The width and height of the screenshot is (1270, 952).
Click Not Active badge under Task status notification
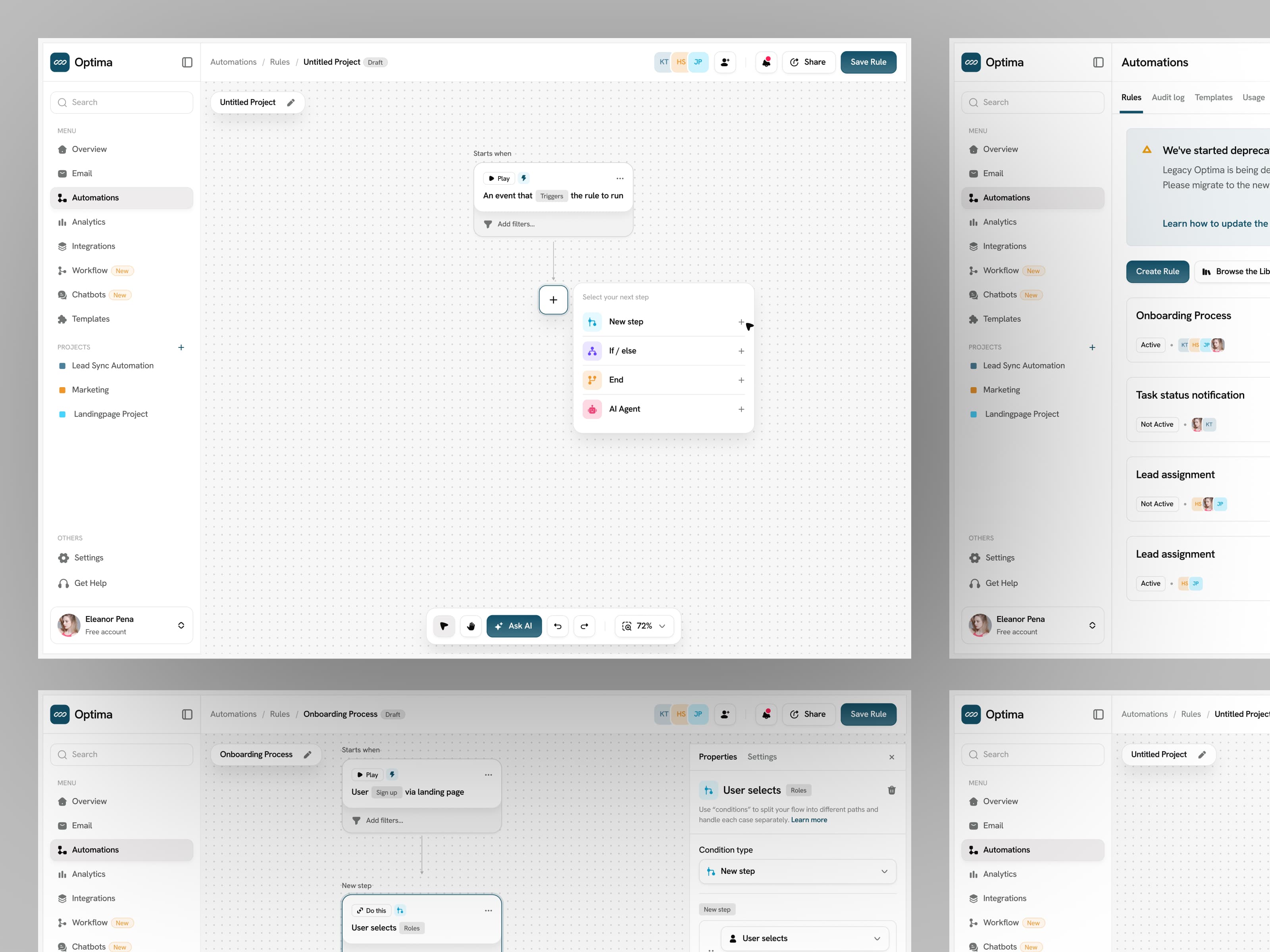click(x=1157, y=425)
